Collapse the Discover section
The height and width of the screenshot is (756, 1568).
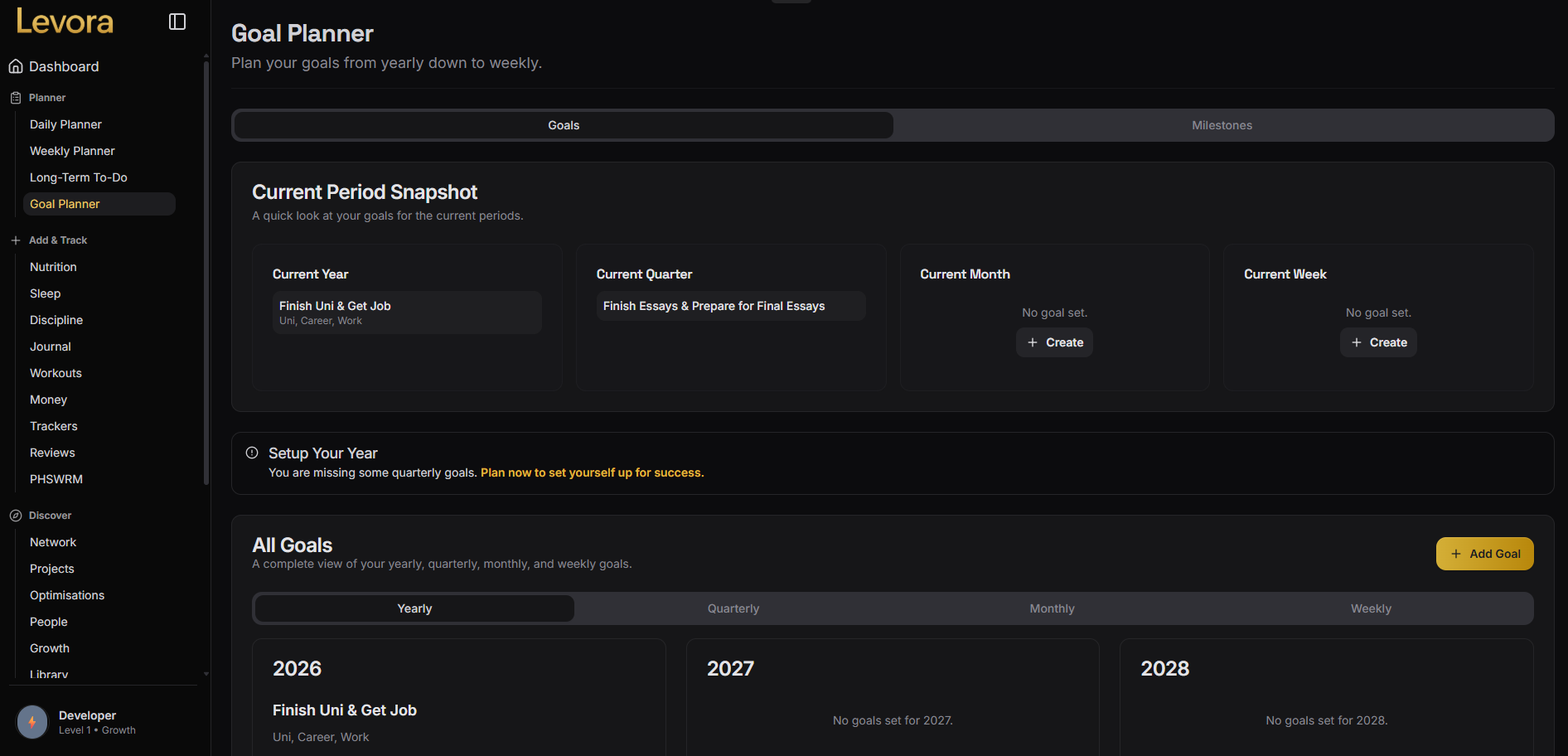(x=49, y=515)
